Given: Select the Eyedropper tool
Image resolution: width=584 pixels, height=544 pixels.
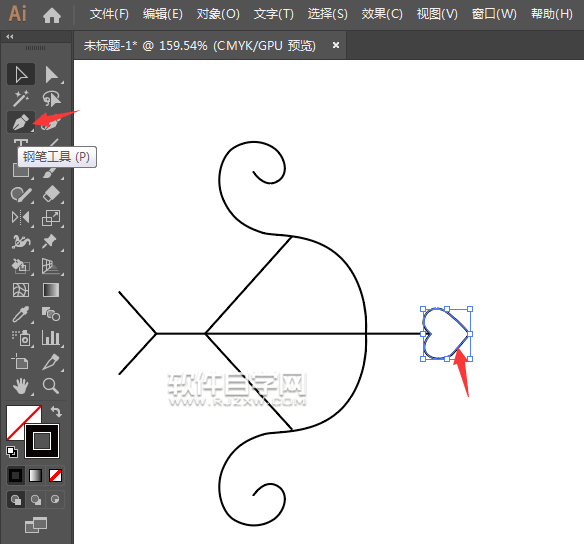Looking at the screenshot, I should (x=21, y=314).
